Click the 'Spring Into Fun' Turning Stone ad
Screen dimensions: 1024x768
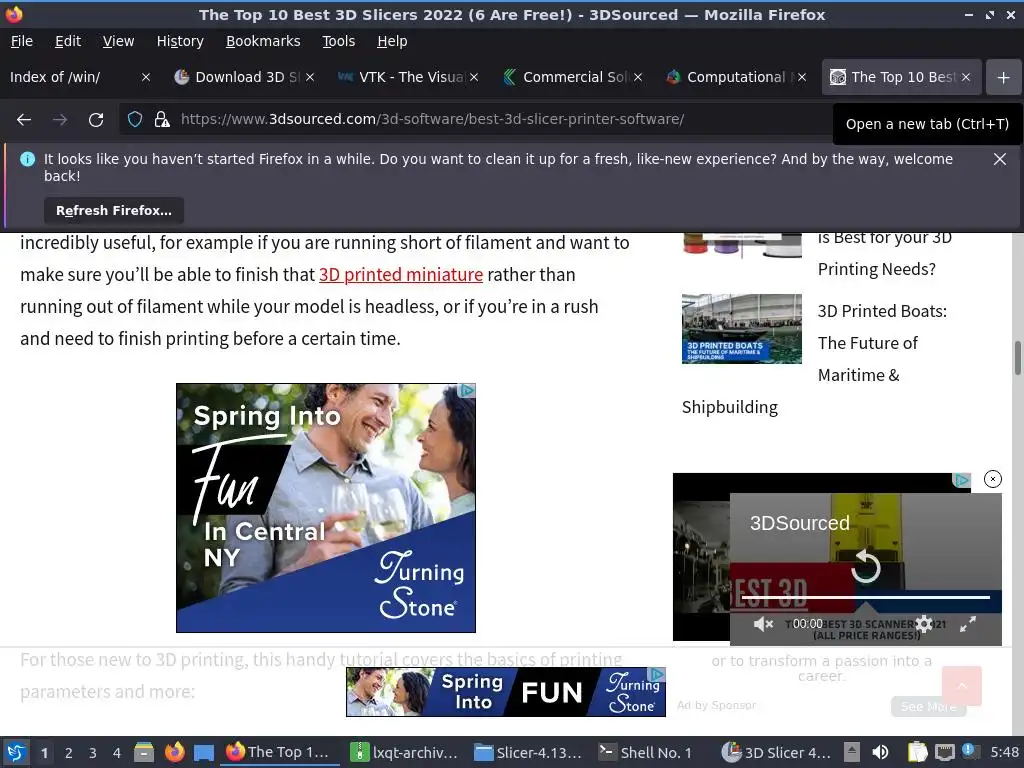coord(326,508)
